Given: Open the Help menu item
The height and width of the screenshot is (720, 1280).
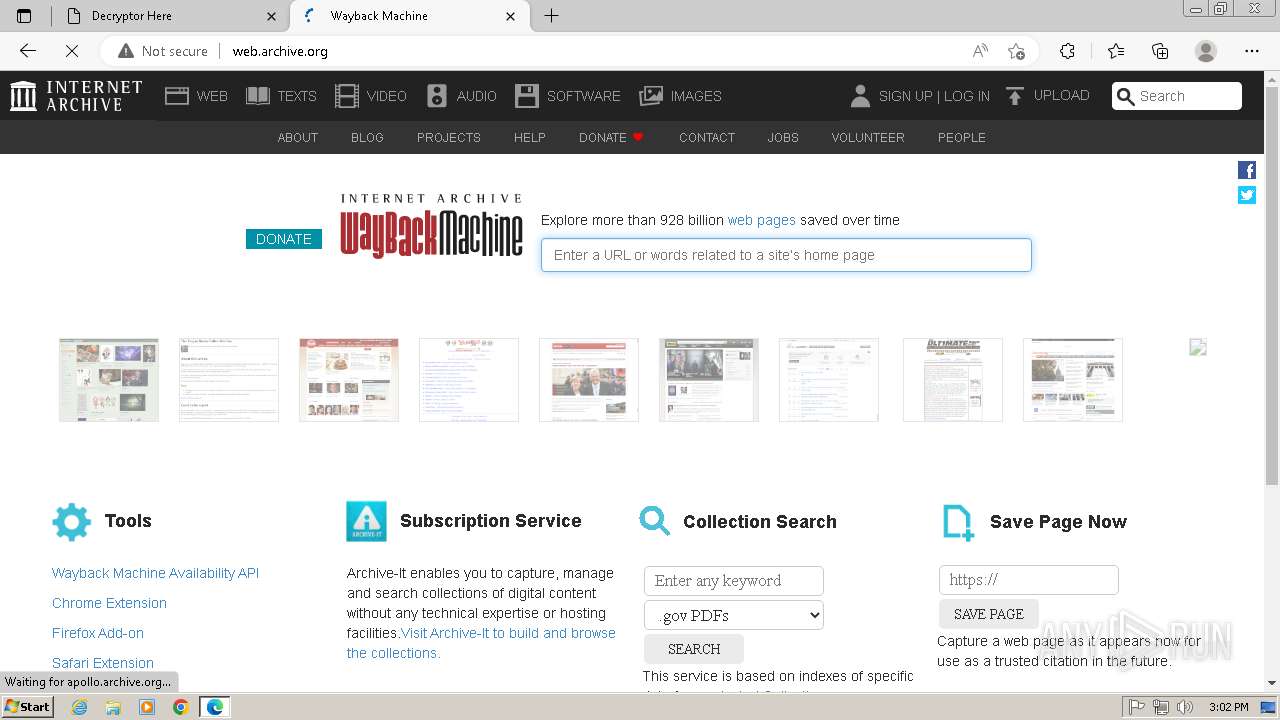Looking at the screenshot, I should [530, 138].
